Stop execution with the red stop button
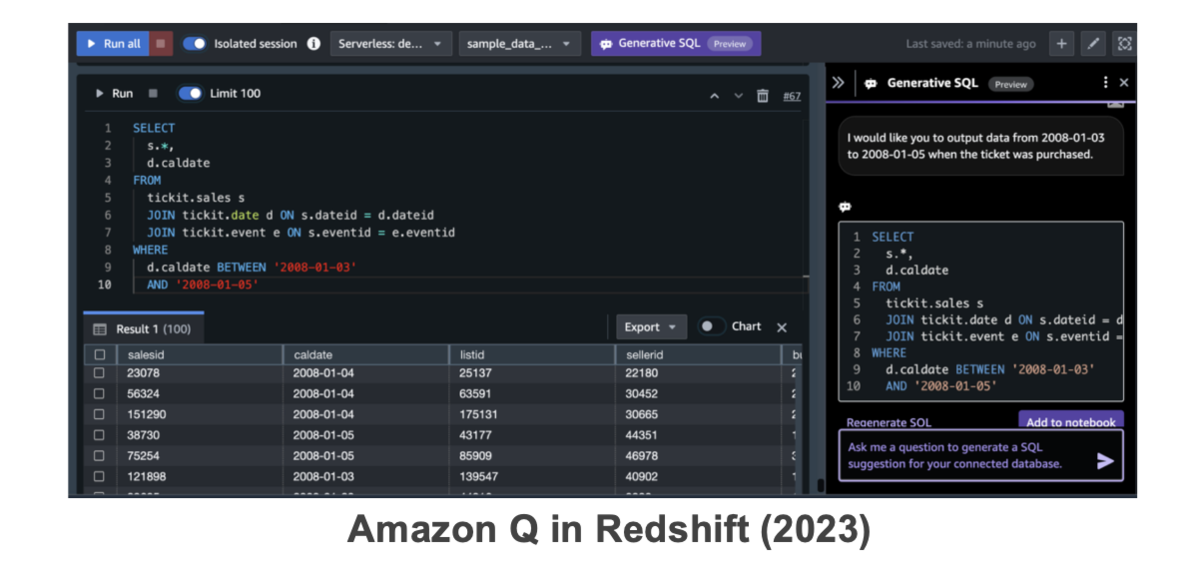 point(162,44)
